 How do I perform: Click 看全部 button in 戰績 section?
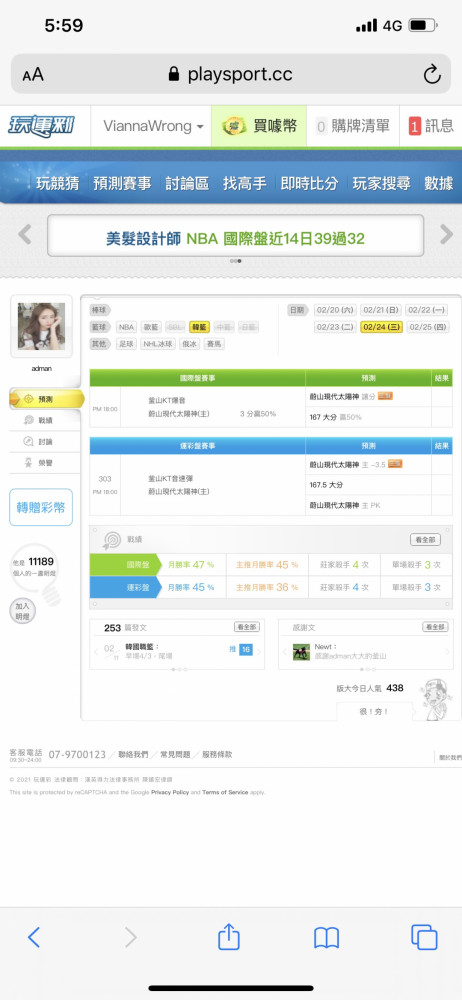point(425,540)
